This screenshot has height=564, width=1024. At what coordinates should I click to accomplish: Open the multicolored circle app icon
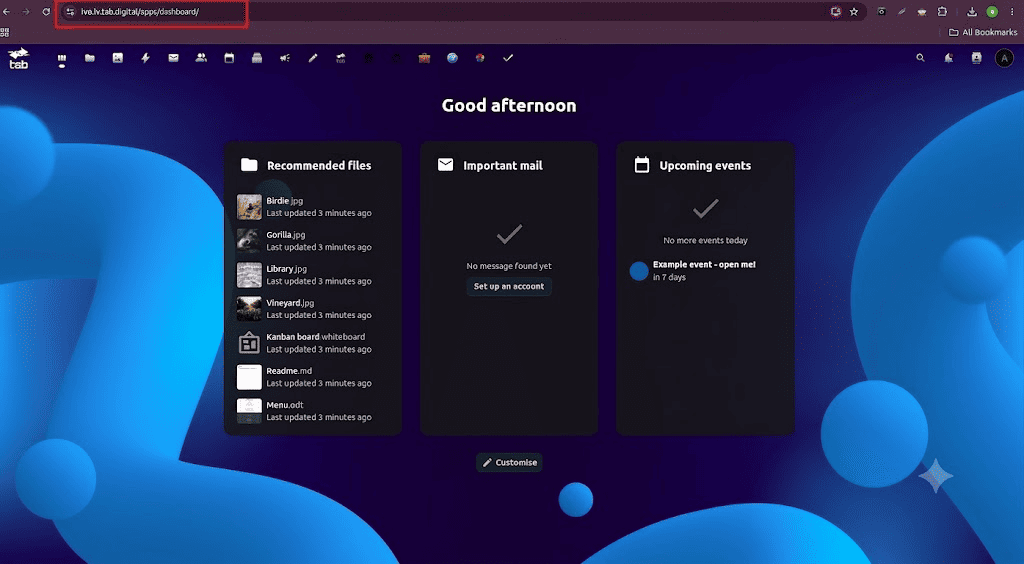click(x=480, y=58)
